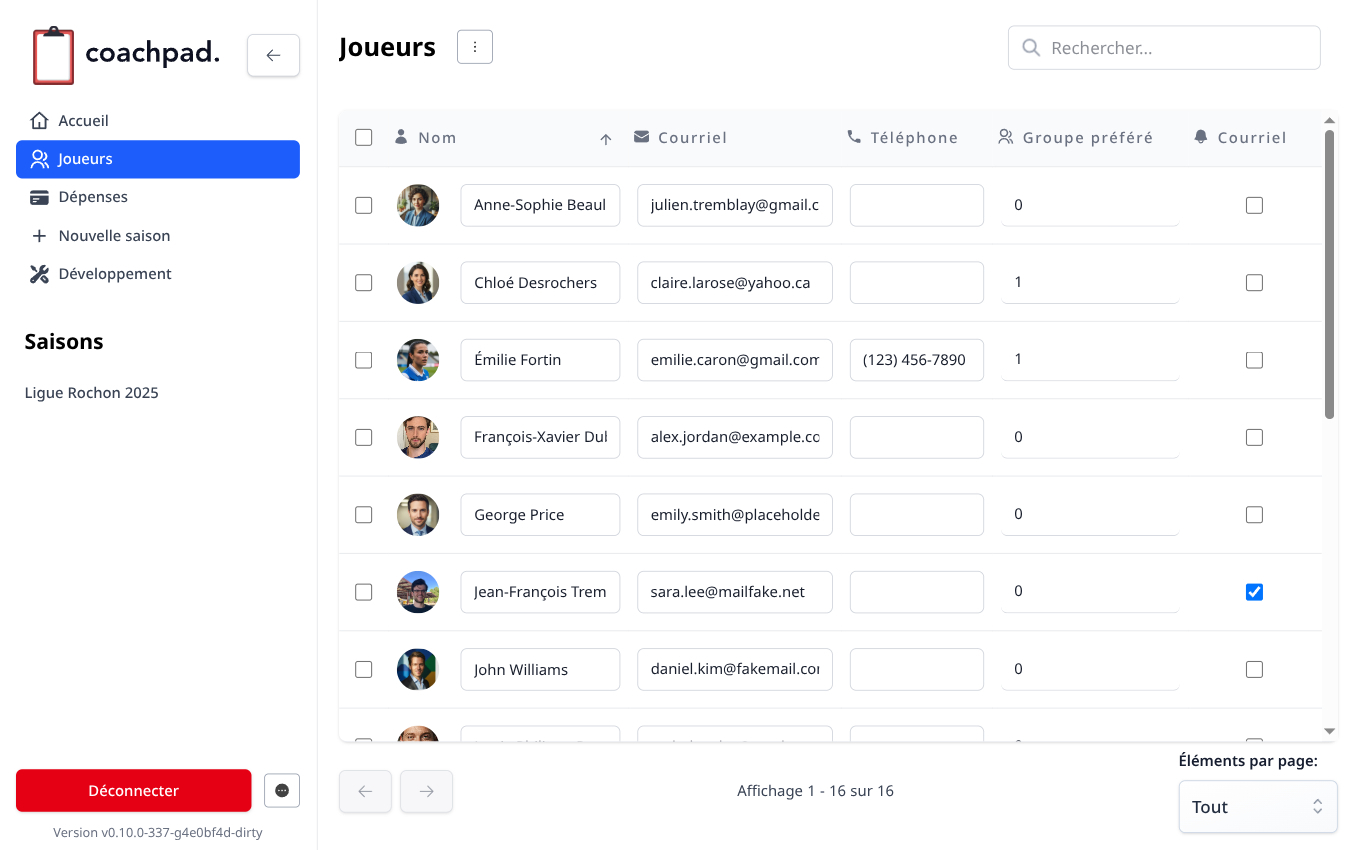Click the Joueurs people icon in sidebar
The width and height of the screenshot is (1355, 850).
40,158
